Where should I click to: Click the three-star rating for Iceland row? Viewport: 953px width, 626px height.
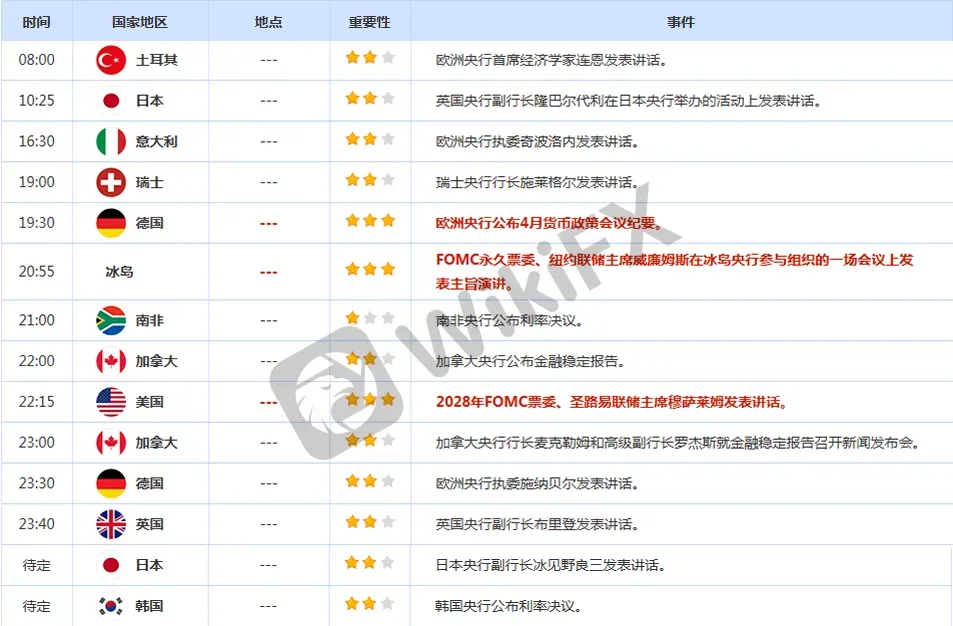(370, 269)
